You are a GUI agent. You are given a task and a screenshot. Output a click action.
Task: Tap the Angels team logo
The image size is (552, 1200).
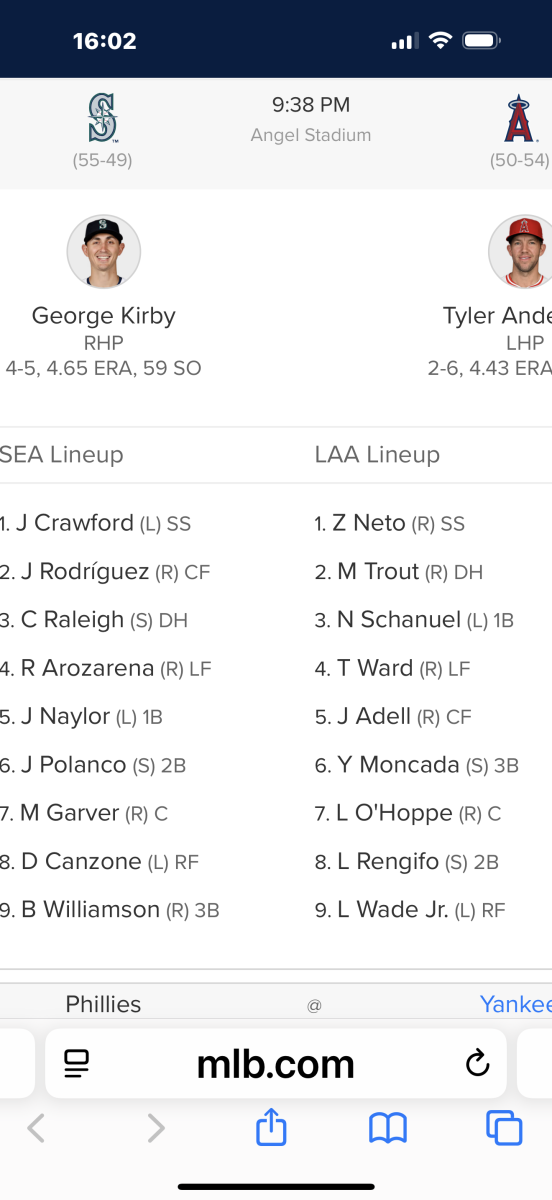(x=519, y=119)
